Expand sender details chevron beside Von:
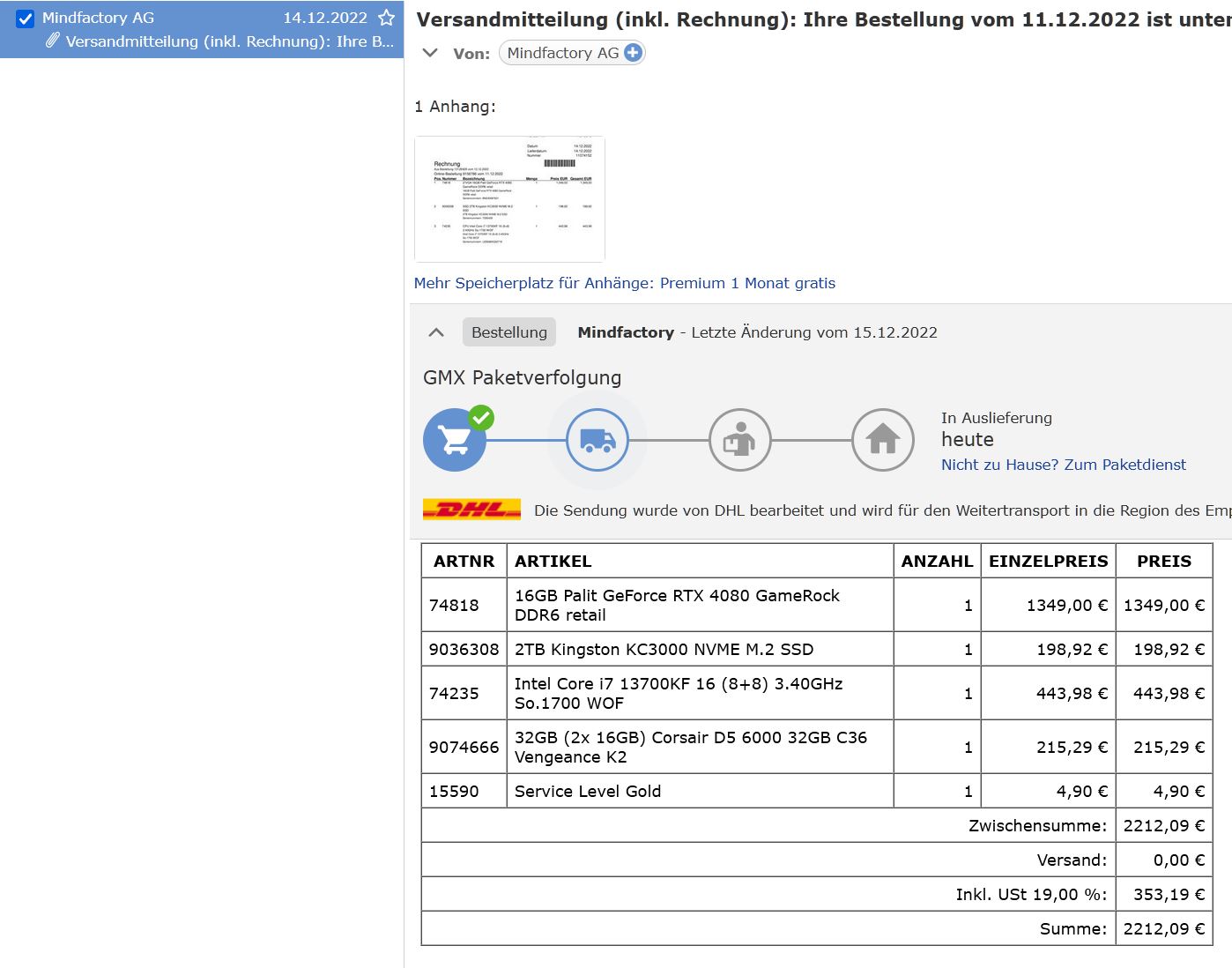This screenshot has width=1232, height=968. [430, 53]
